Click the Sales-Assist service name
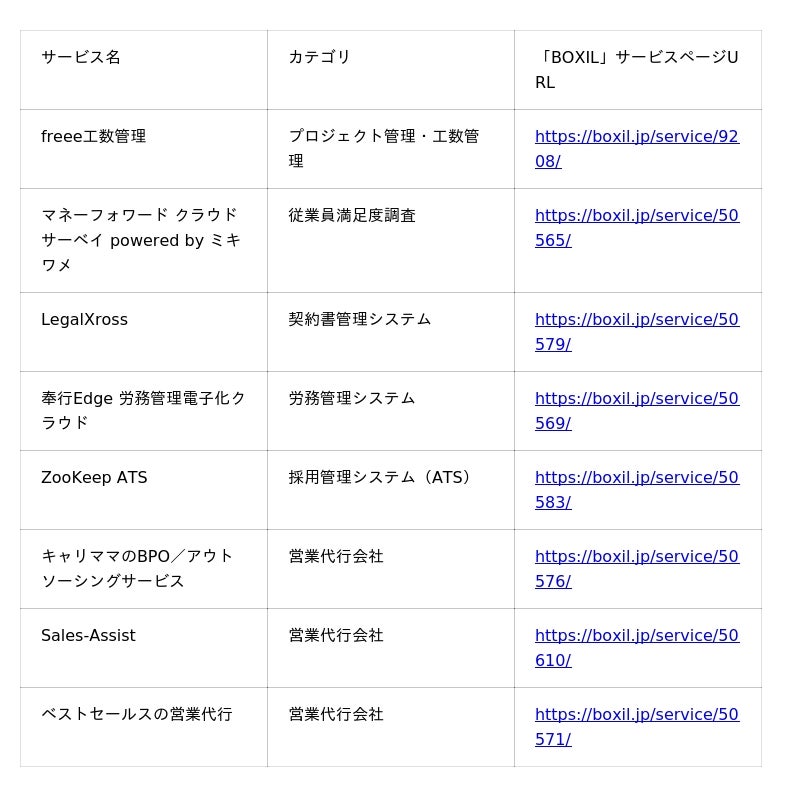 [x=88, y=636]
